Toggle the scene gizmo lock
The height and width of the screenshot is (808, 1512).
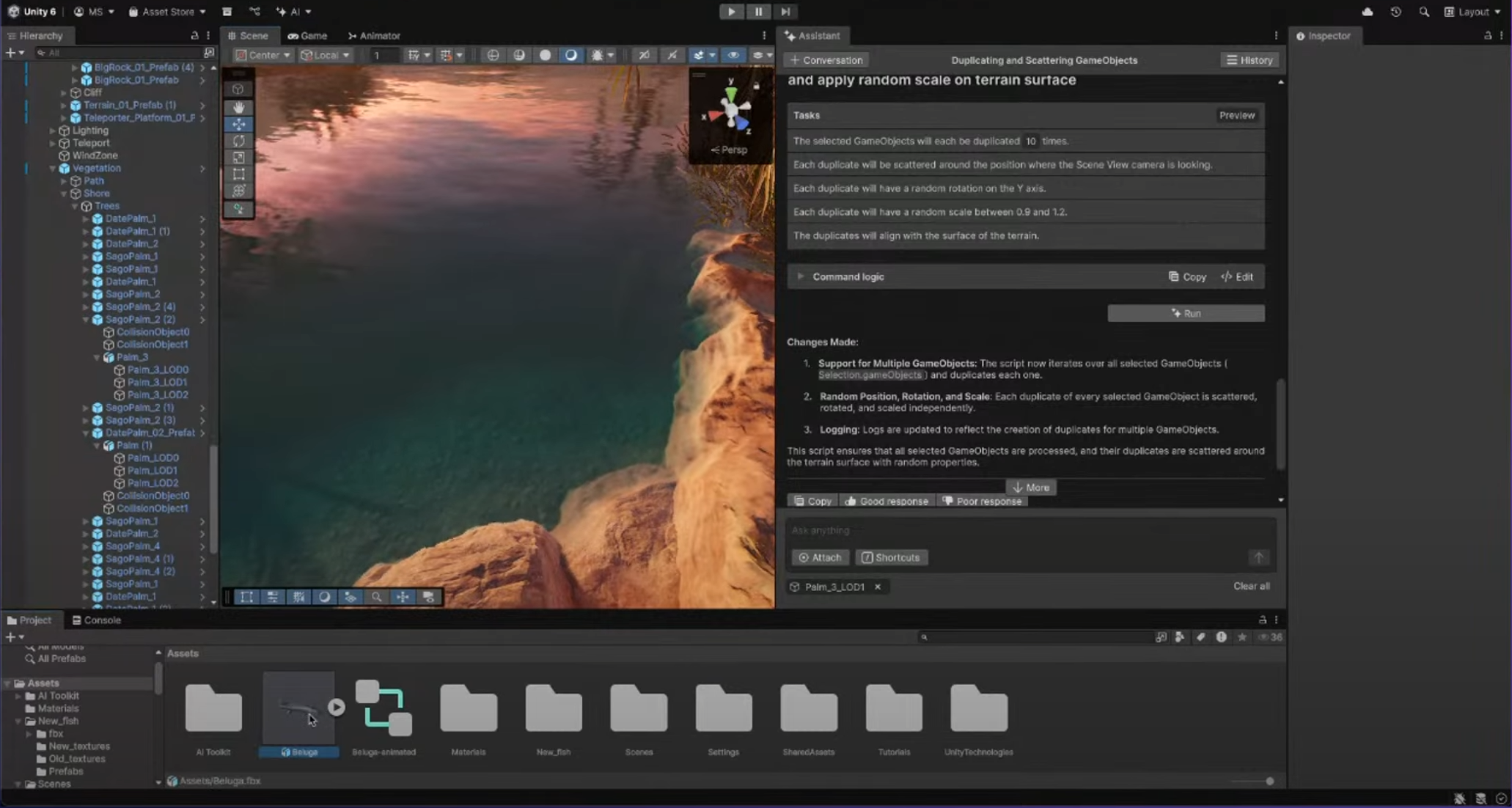point(756,86)
